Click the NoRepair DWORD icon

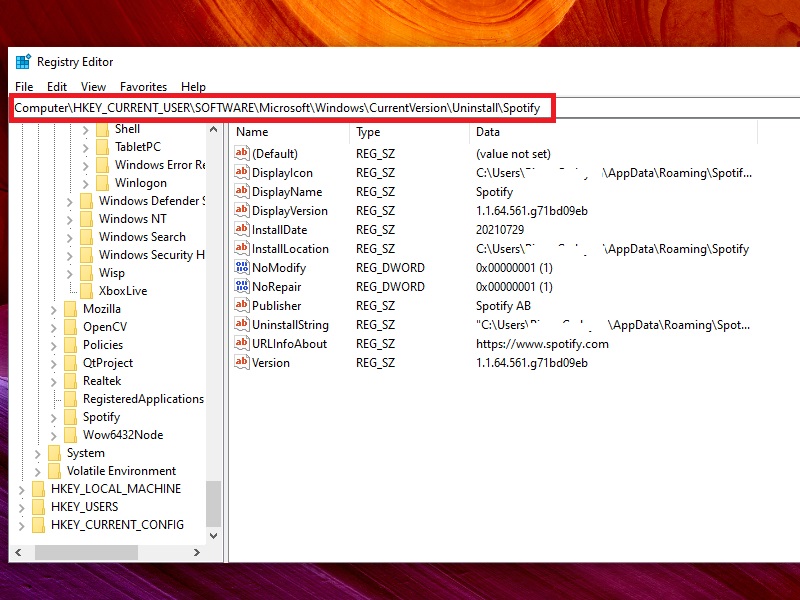tap(241, 286)
